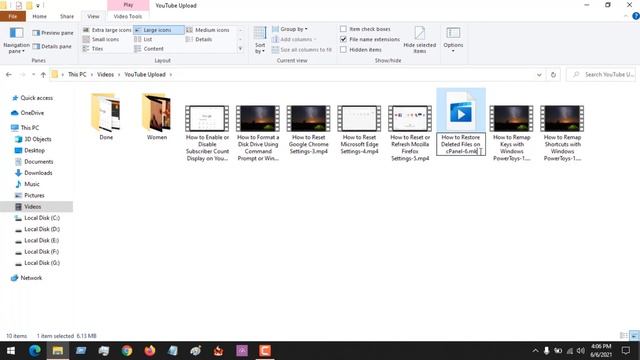Open Quick access in the sidebar
This screenshot has width=640, height=360.
[x=33, y=98]
